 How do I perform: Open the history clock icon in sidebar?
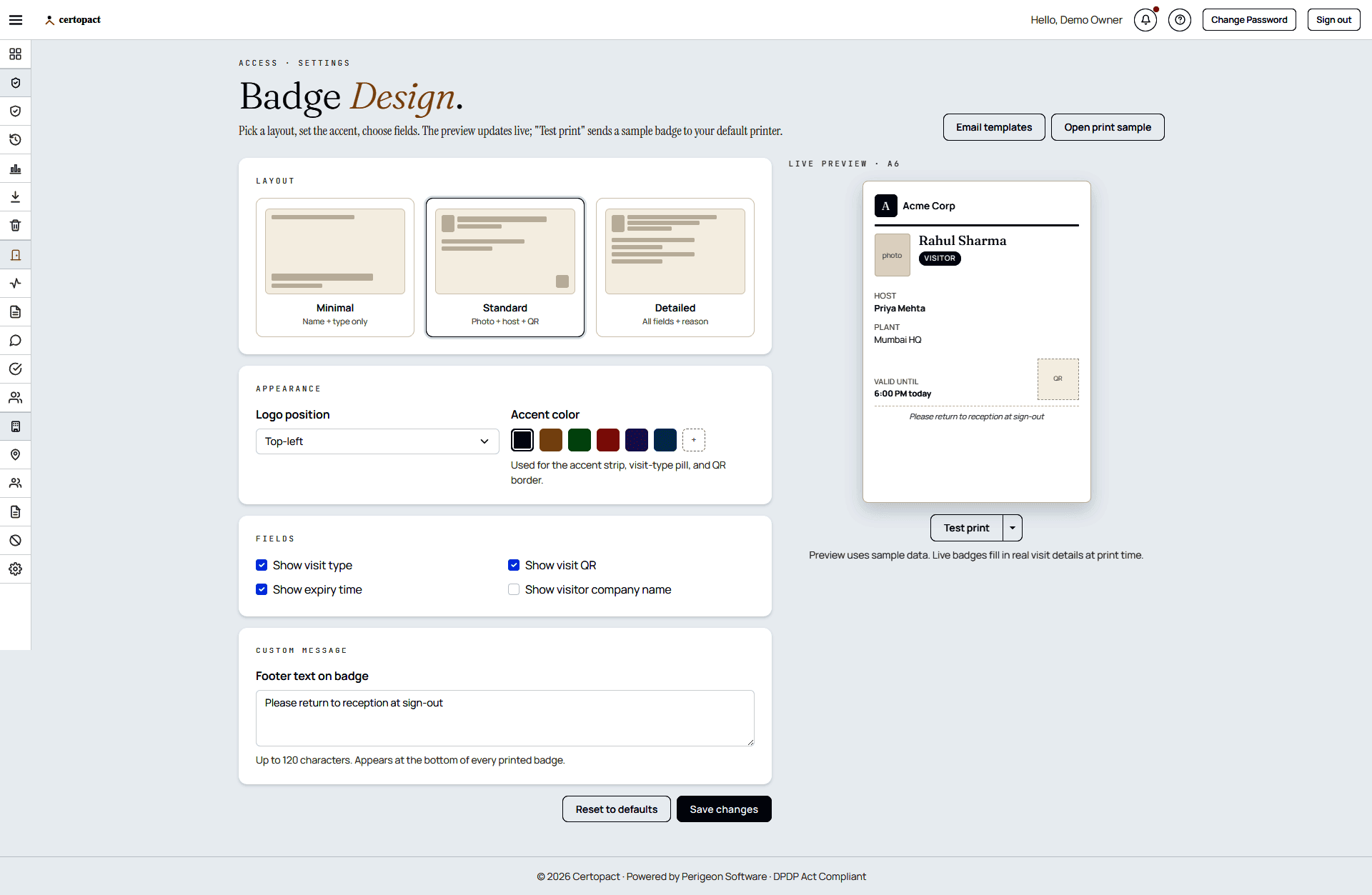(15, 140)
